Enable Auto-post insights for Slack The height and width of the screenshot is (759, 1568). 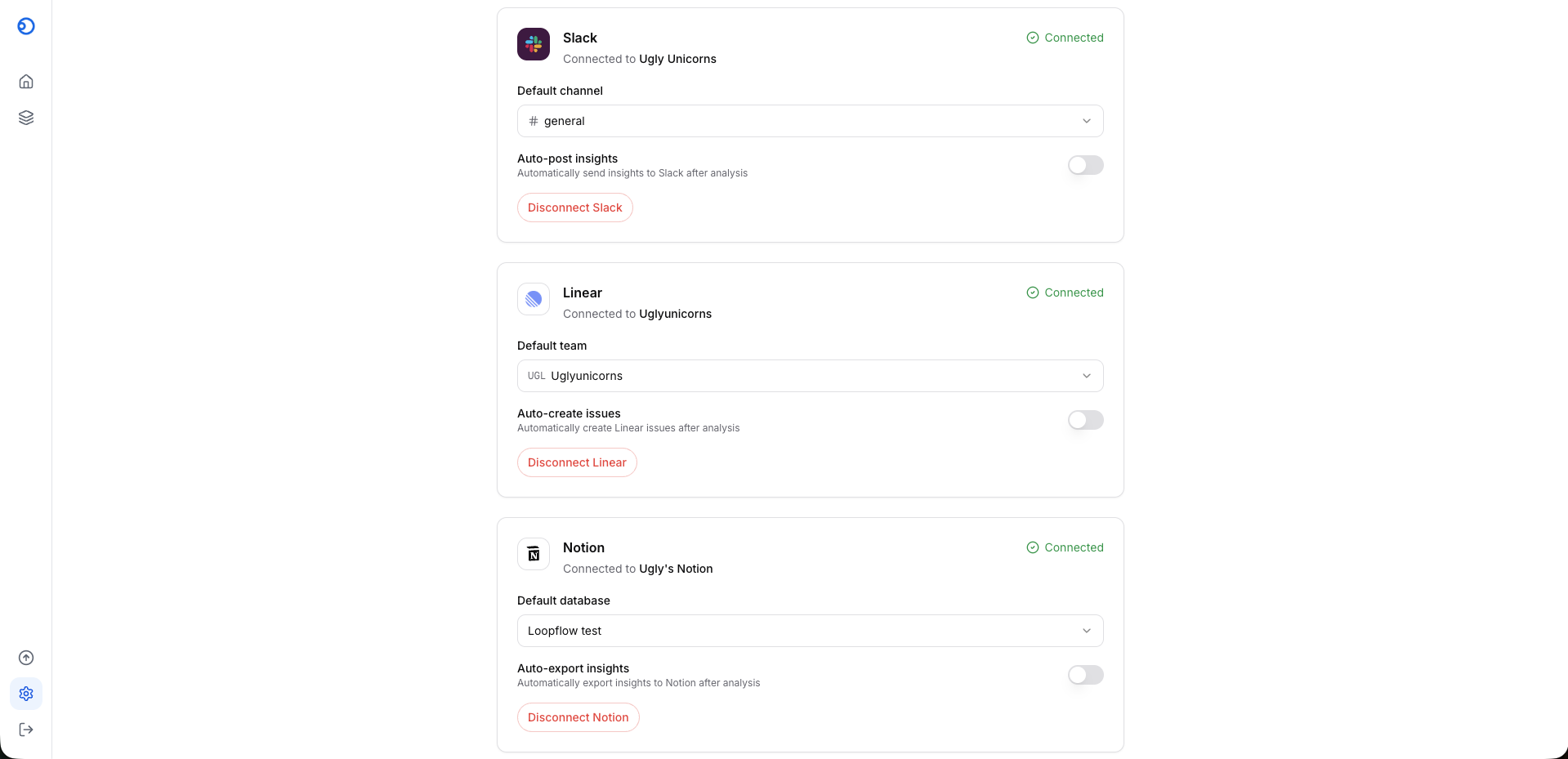tap(1085, 165)
